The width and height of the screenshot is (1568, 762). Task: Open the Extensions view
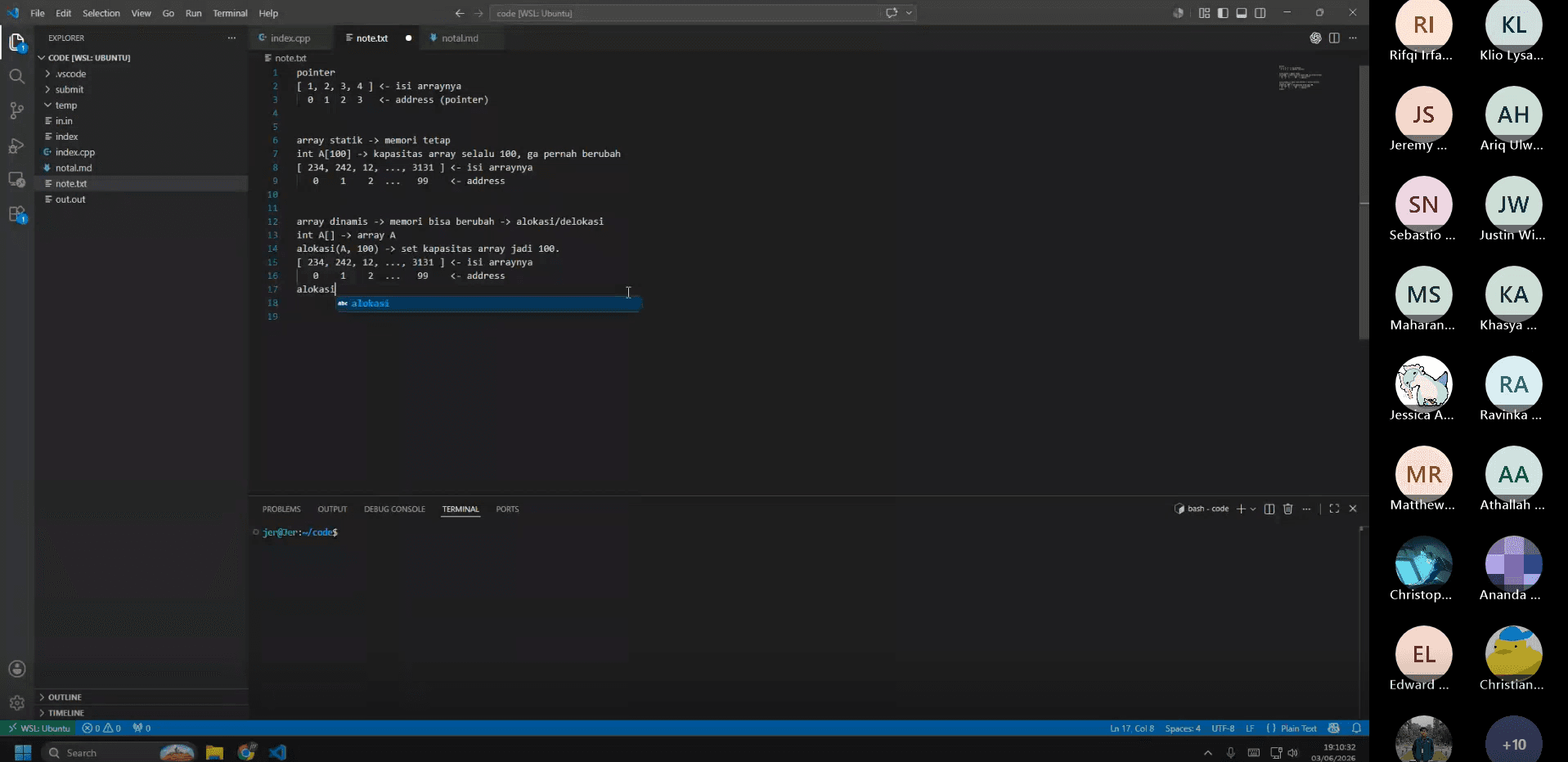(x=17, y=214)
